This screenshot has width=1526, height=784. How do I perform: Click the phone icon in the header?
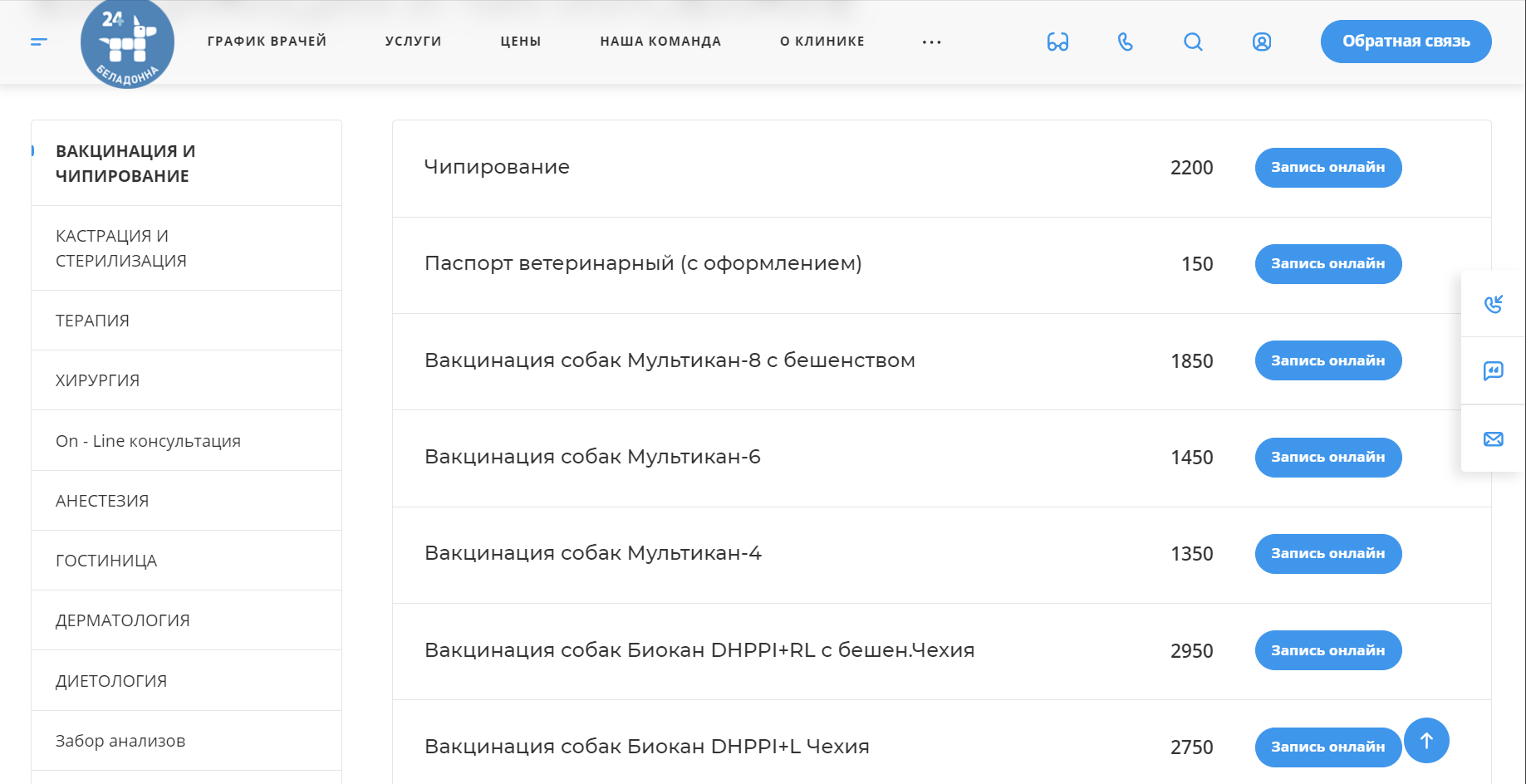click(1125, 42)
